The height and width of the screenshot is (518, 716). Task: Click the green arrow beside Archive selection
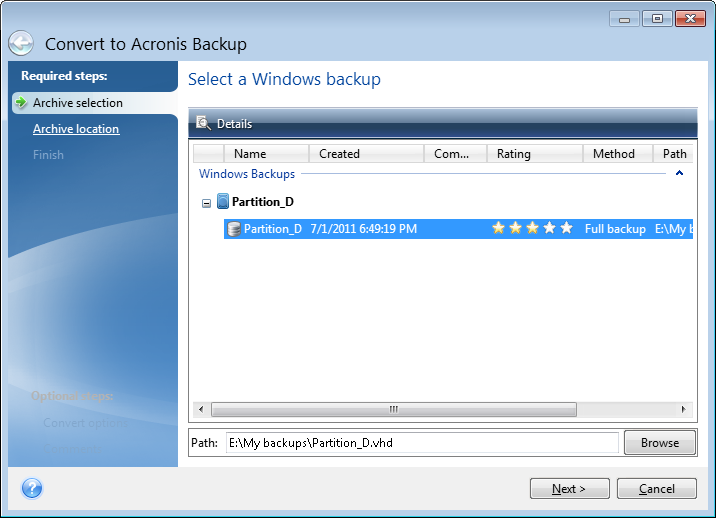coord(21,102)
